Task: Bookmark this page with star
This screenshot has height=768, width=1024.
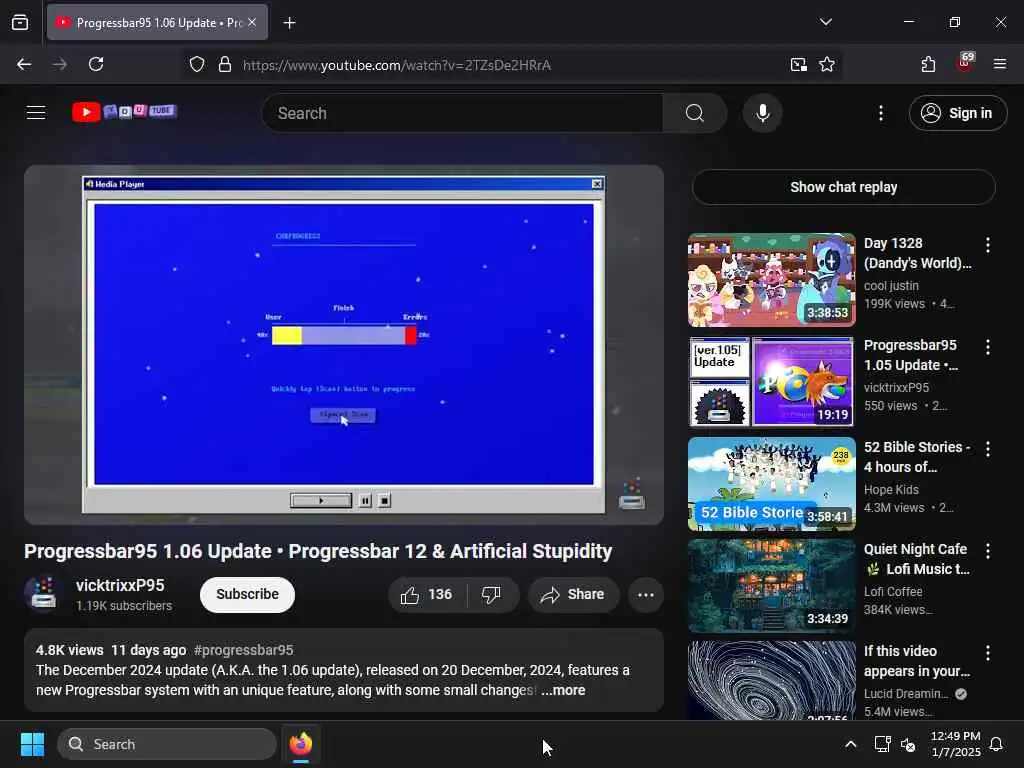Action: (x=827, y=65)
